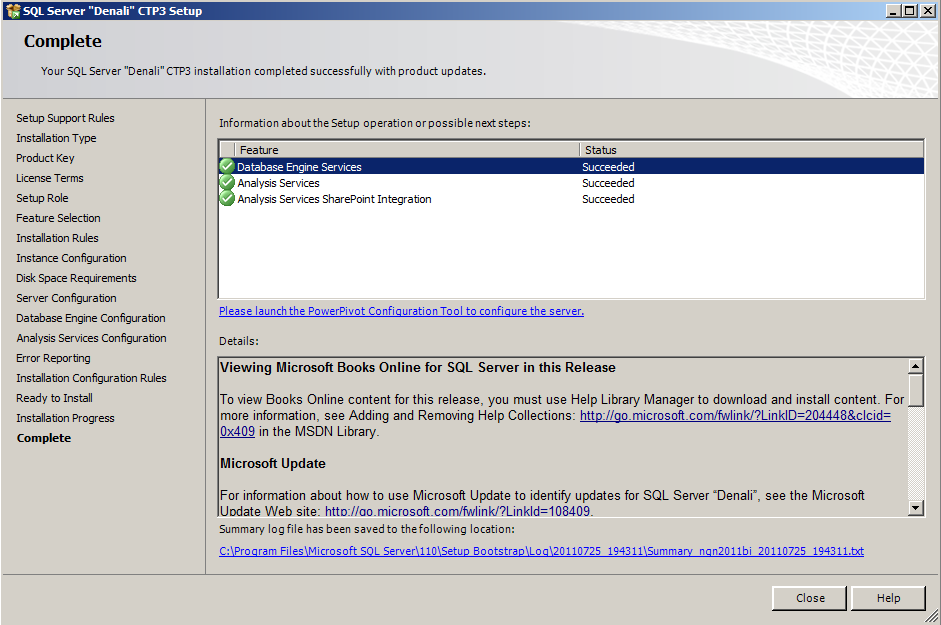This screenshot has height=625, width=941.
Task: Click the Details scrollbar thumb
Action: pos(915,390)
